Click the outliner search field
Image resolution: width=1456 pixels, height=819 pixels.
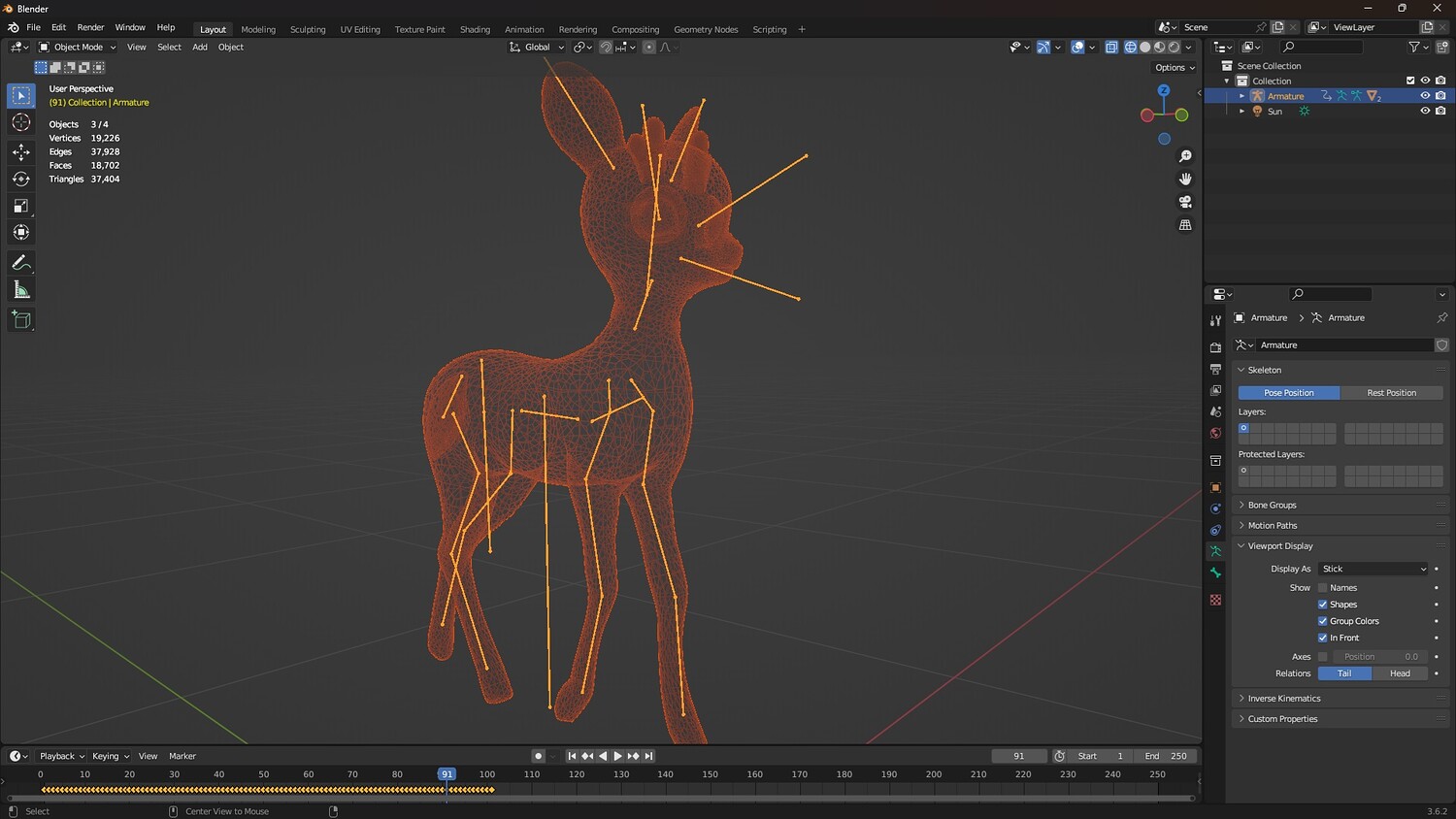point(1321,47)
